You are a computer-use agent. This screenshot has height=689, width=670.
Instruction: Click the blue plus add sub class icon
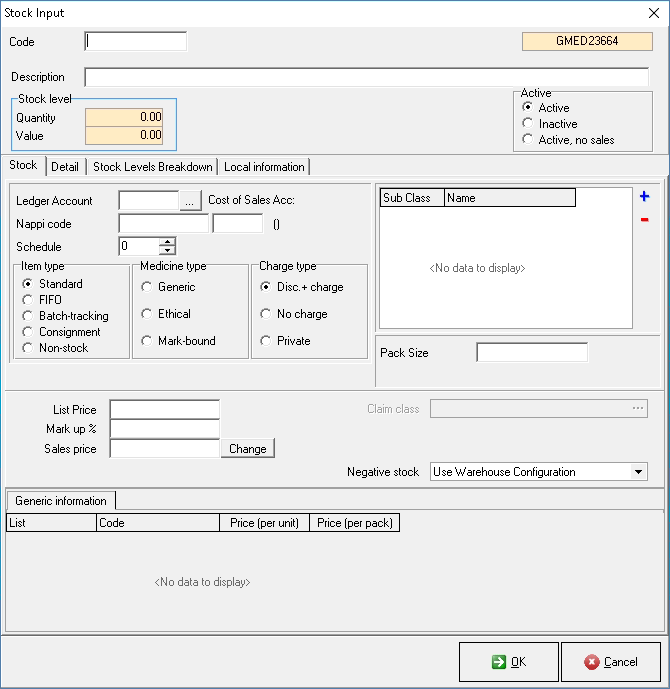coord(644,197)
